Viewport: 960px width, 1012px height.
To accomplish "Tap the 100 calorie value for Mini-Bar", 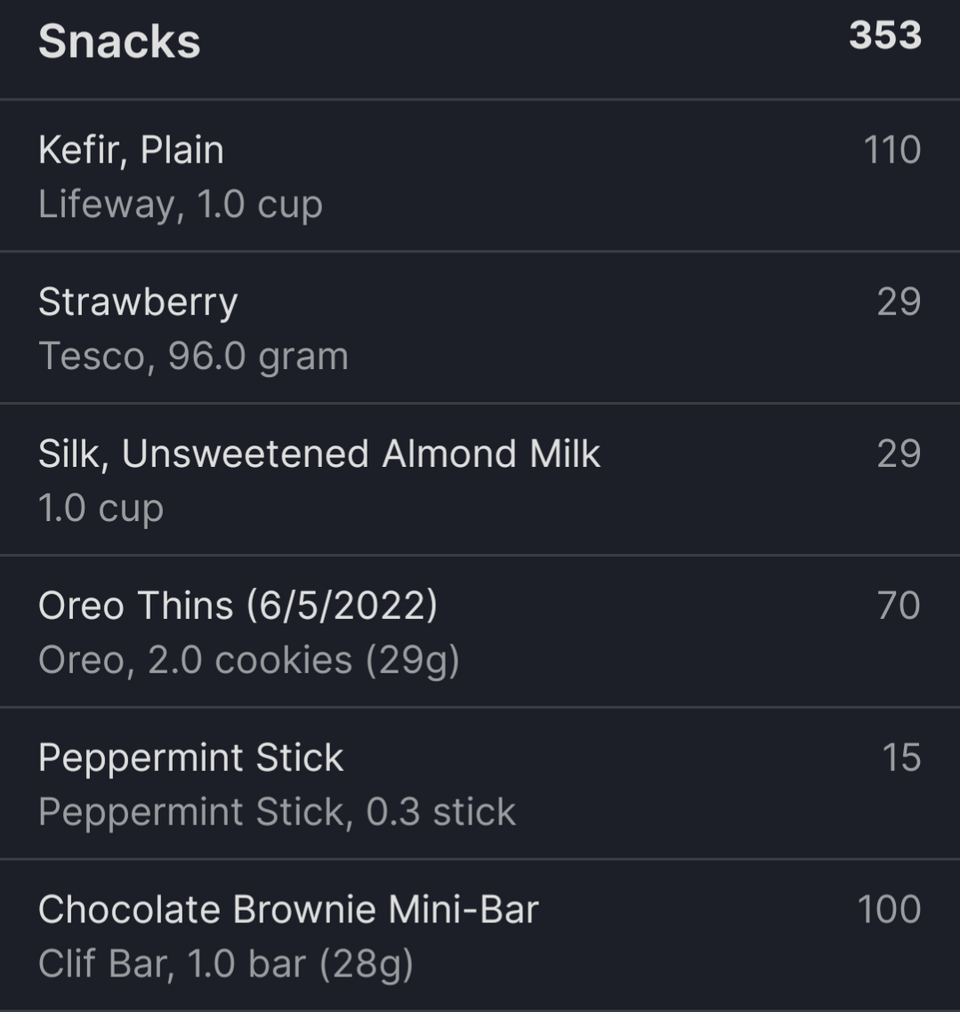I will (889, 909).
